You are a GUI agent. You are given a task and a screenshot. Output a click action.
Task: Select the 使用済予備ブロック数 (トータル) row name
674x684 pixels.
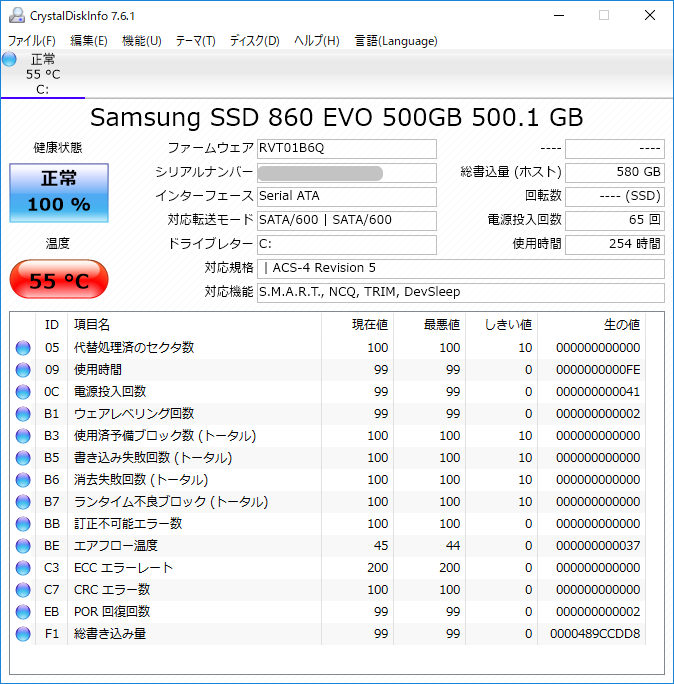165,436
